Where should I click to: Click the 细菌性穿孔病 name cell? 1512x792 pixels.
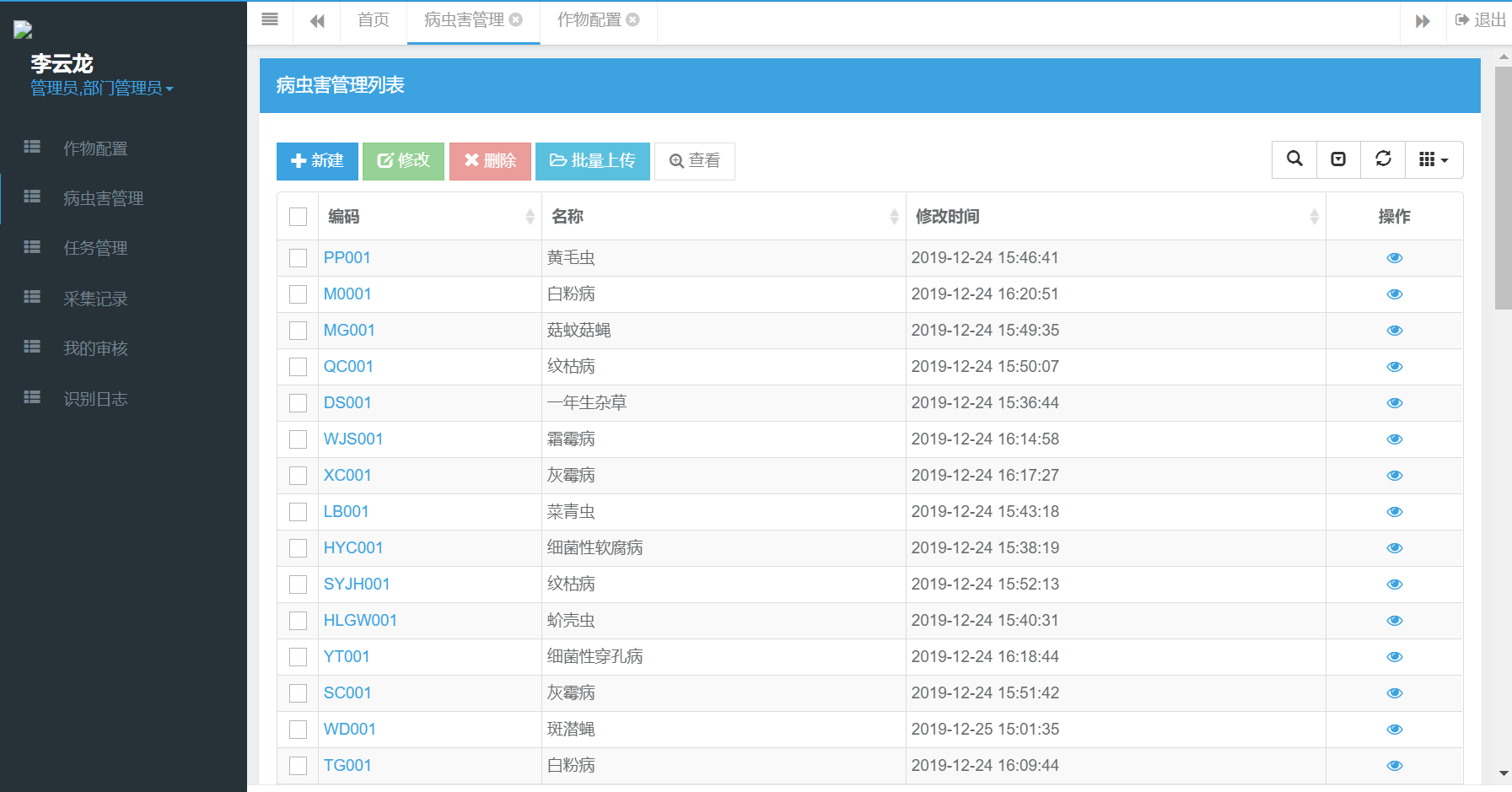(724, 657)
